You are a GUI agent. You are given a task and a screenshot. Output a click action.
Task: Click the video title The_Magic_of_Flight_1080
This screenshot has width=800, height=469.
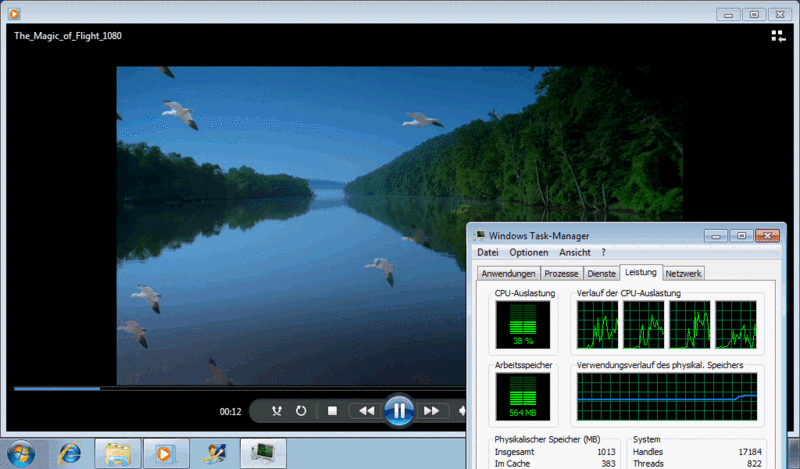pos(68,36)
